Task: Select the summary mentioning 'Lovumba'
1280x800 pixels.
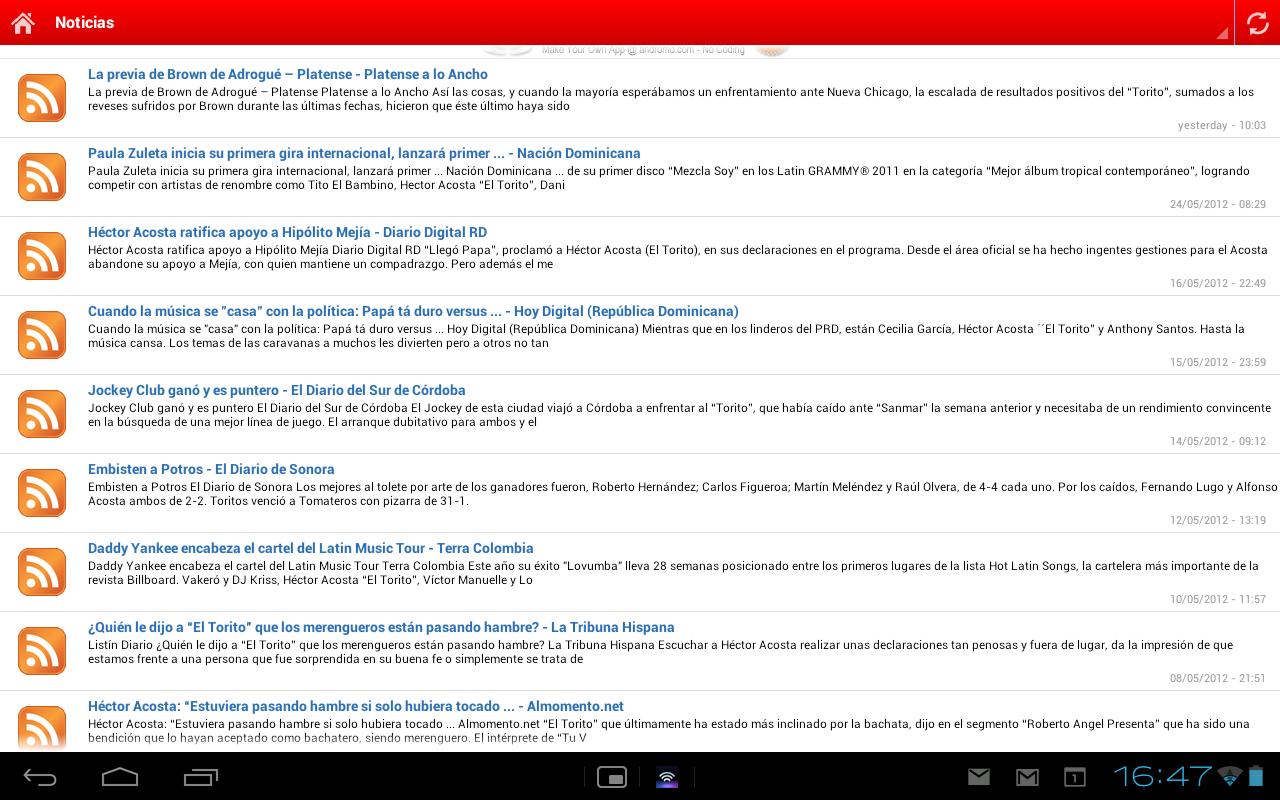Action: point(674,573)
